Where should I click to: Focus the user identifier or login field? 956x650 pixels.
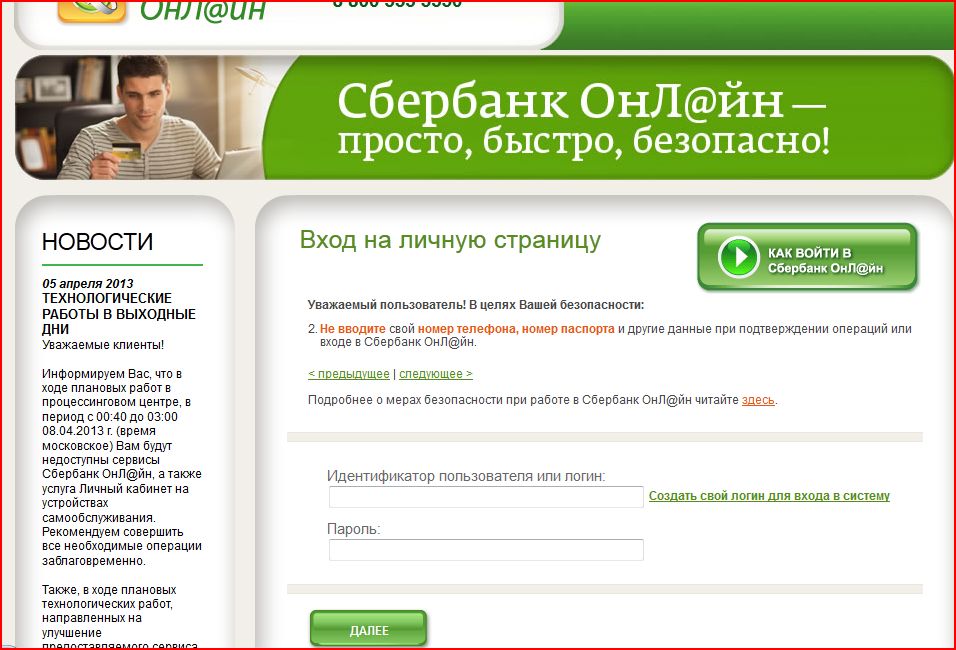(x=486, y=497)
